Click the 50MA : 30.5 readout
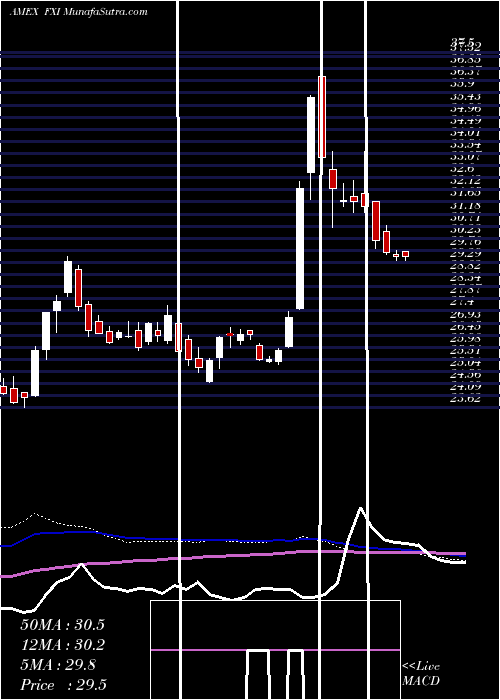This screenshot has width=500, height=700. (x=62, y=625)
